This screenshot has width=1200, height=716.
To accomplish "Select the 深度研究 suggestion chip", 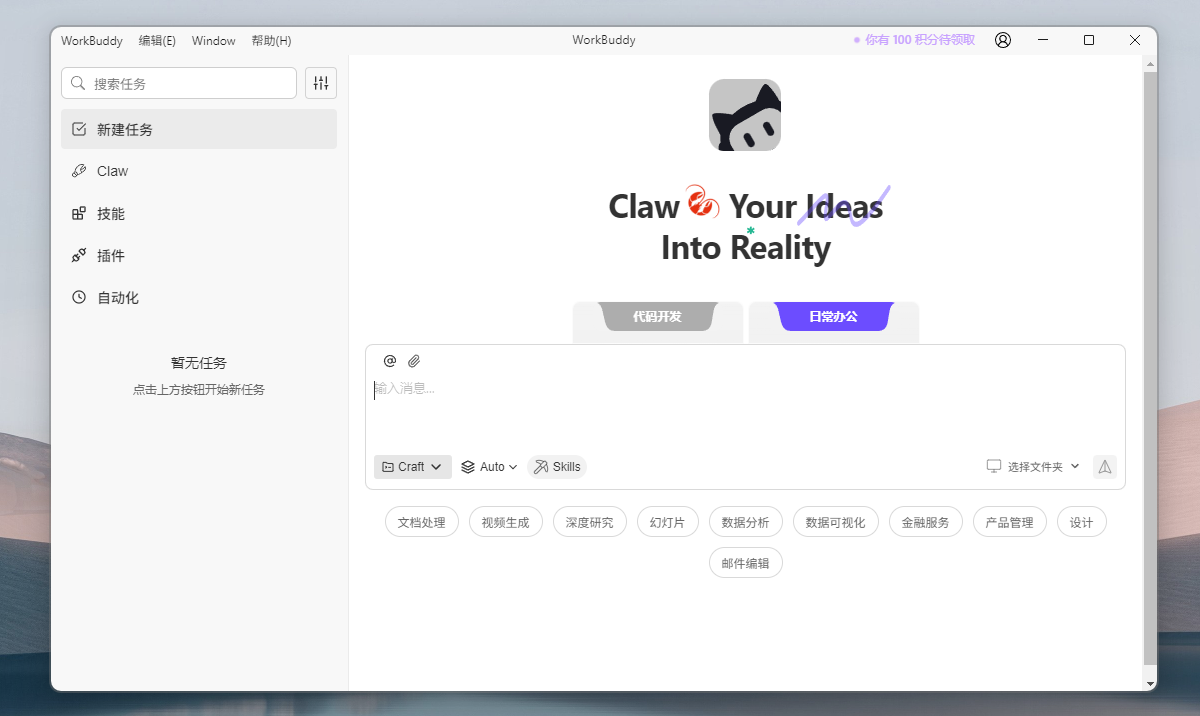I will pyautogui.click(x=589, y=522).
